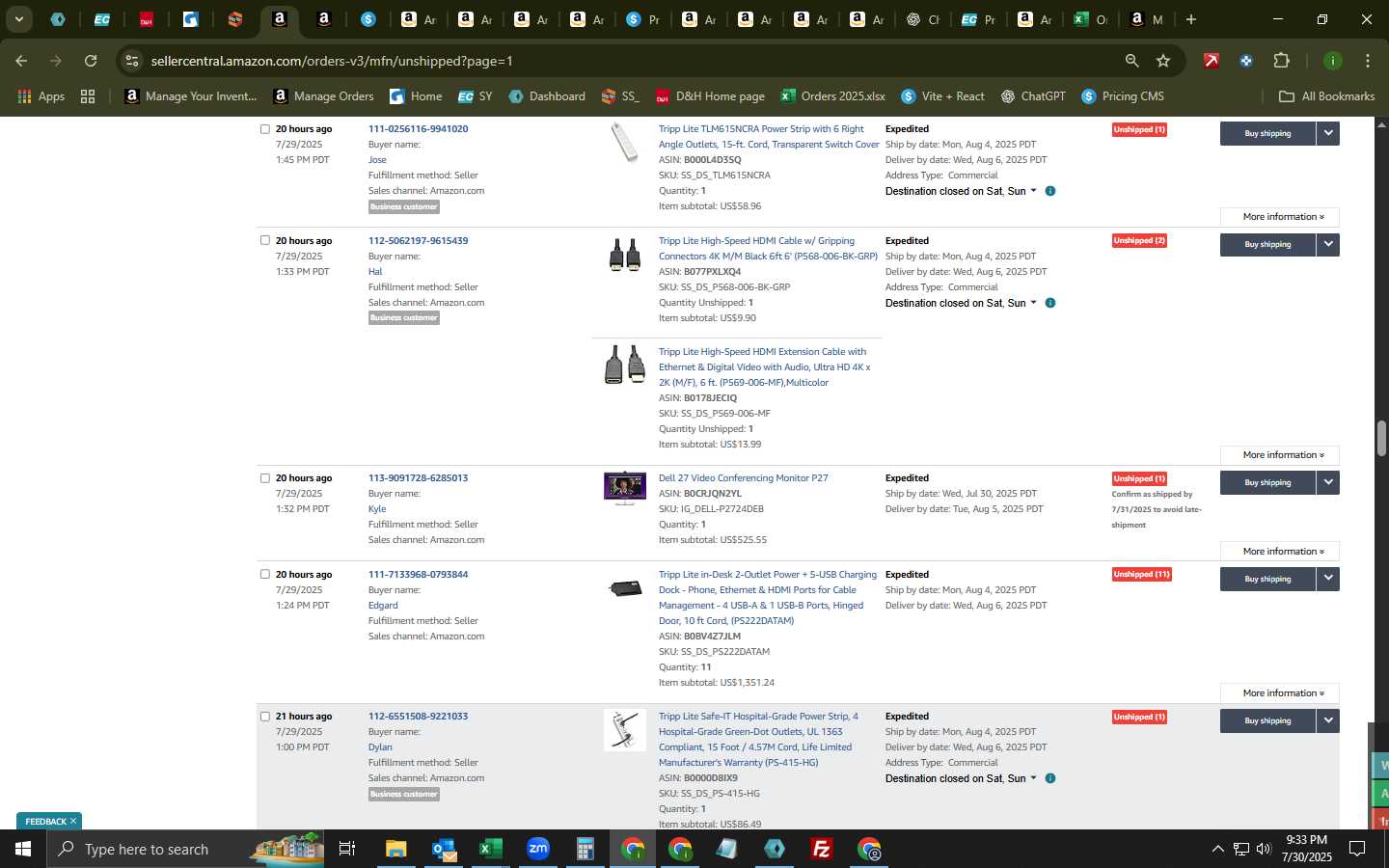Open buyer name link Hal
The width and height of the screenshot is (1389, 868).
pyautogui.click(x=375, y=272)
